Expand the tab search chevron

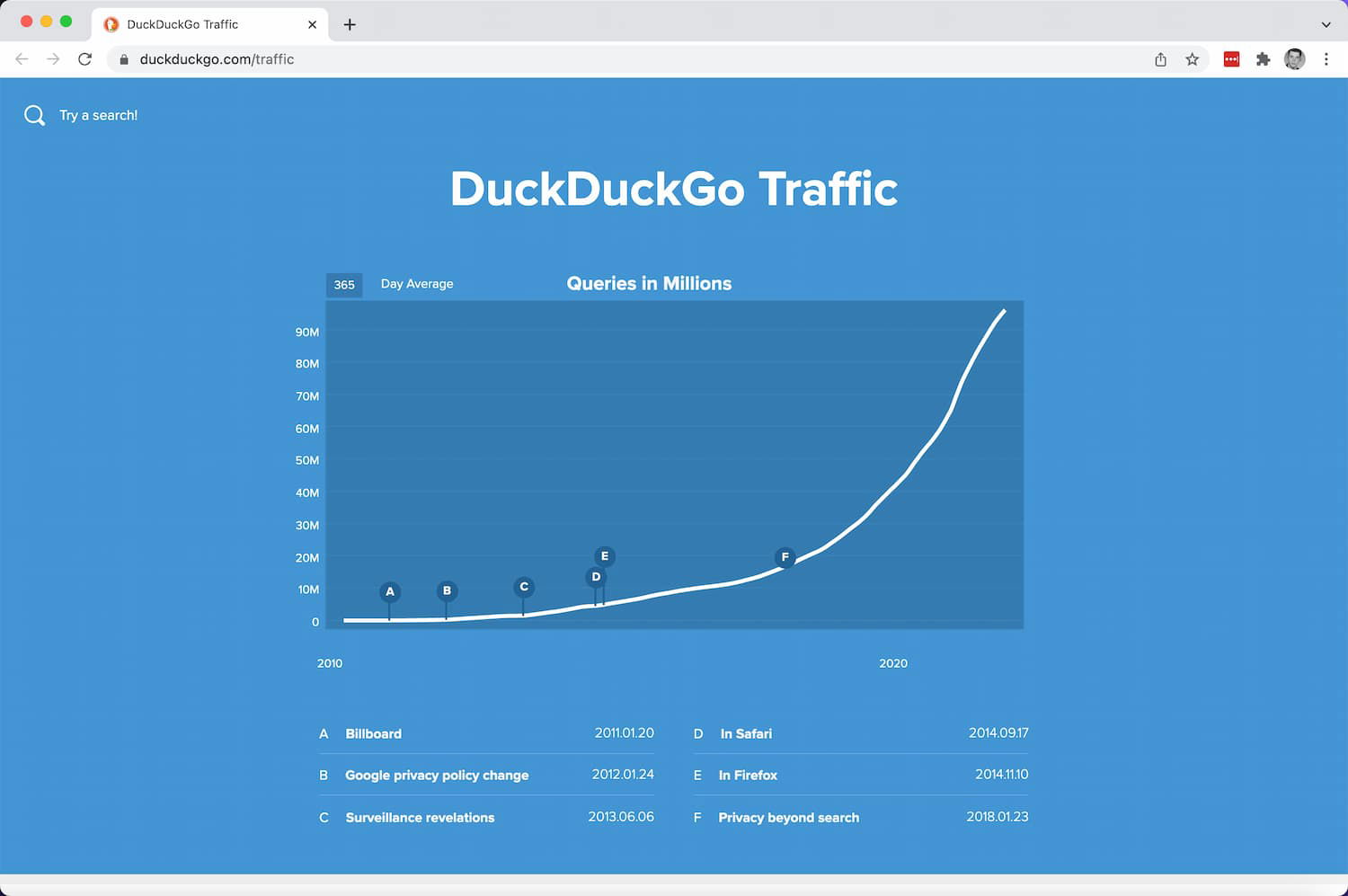(x=1326, y=24)
